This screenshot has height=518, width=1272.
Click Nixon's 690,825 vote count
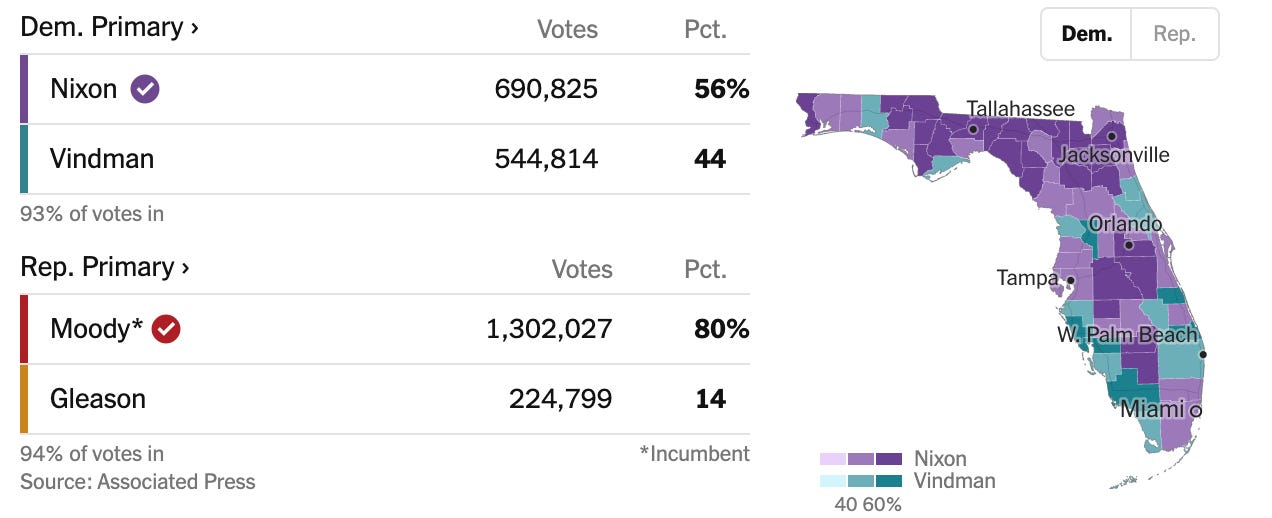[x=546, y=89]
